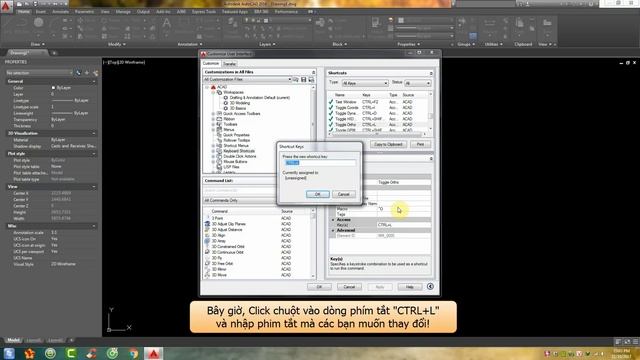Click Cancel in the Shortcut Keys dialog

[344, 194]
